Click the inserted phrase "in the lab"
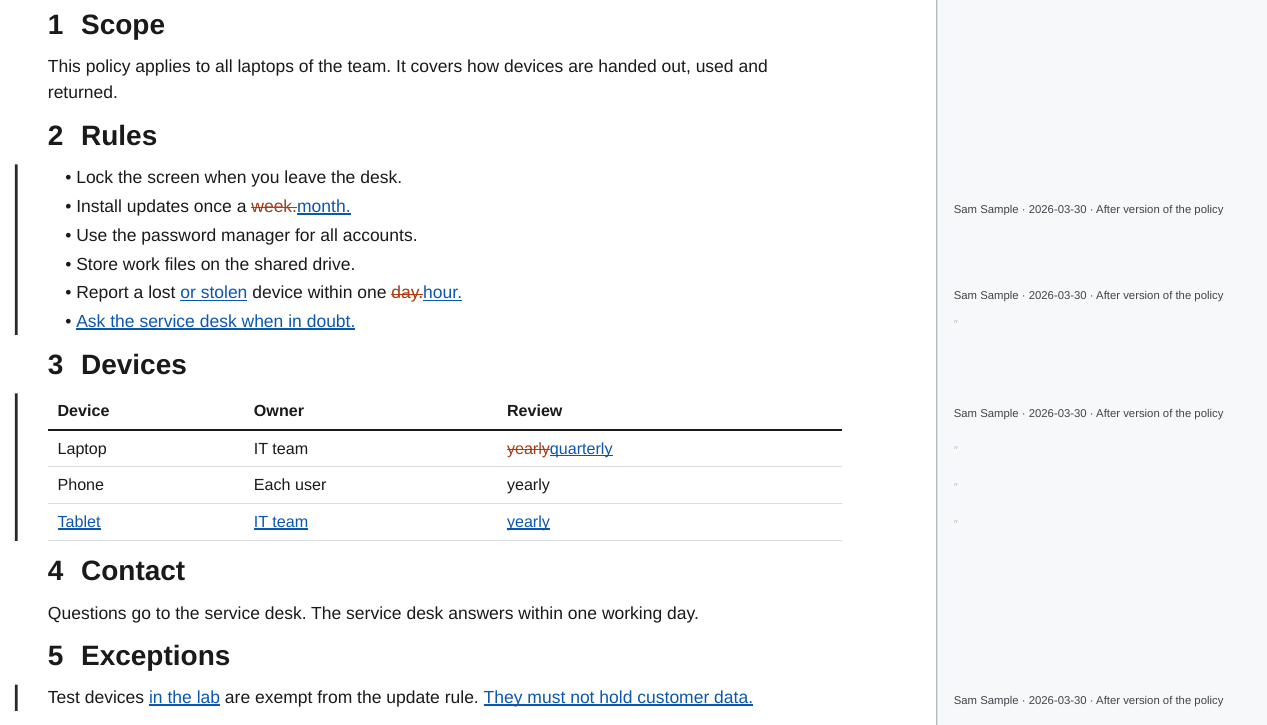The width and height of the screenshot is (1267, 725). pos(184,697)
